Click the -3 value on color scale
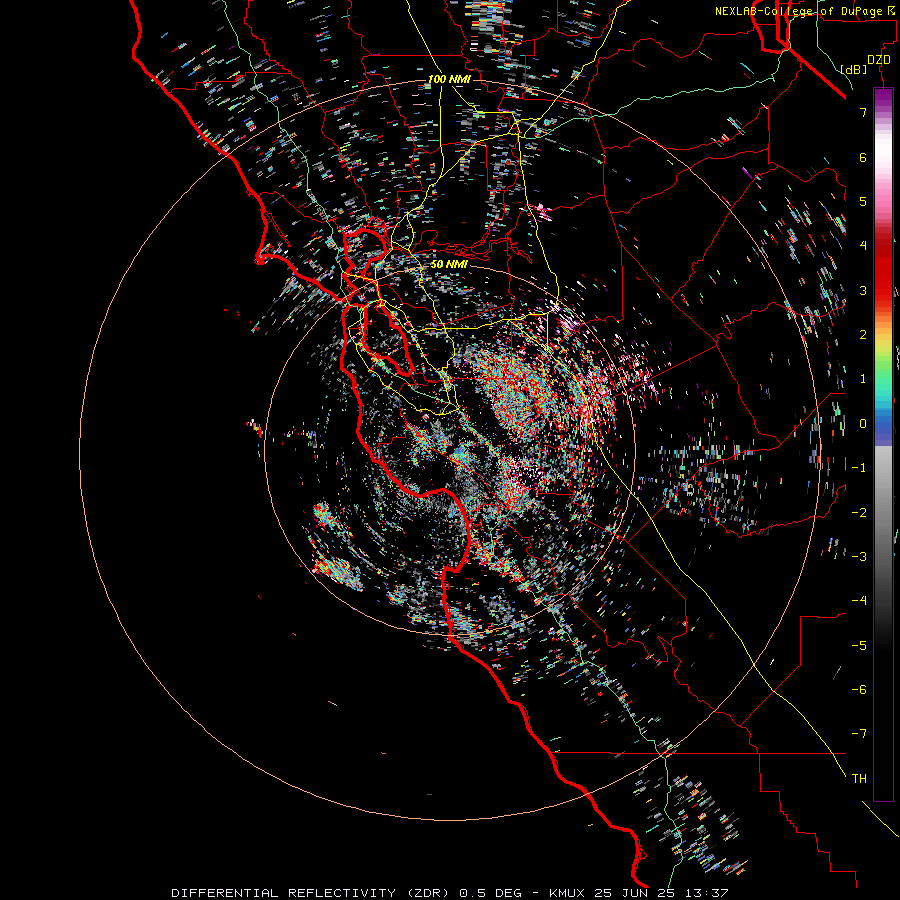Screen dimensions: 900x900 [x=859, y=557]
